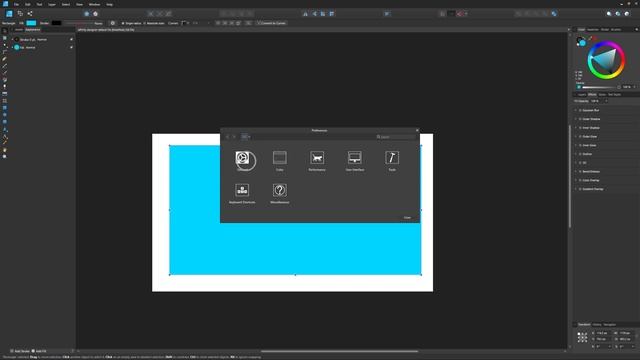Click the Add Fill icon button
Image resolution: width=640 pixels, height=360 pixels.
click(x=33, y=351)
